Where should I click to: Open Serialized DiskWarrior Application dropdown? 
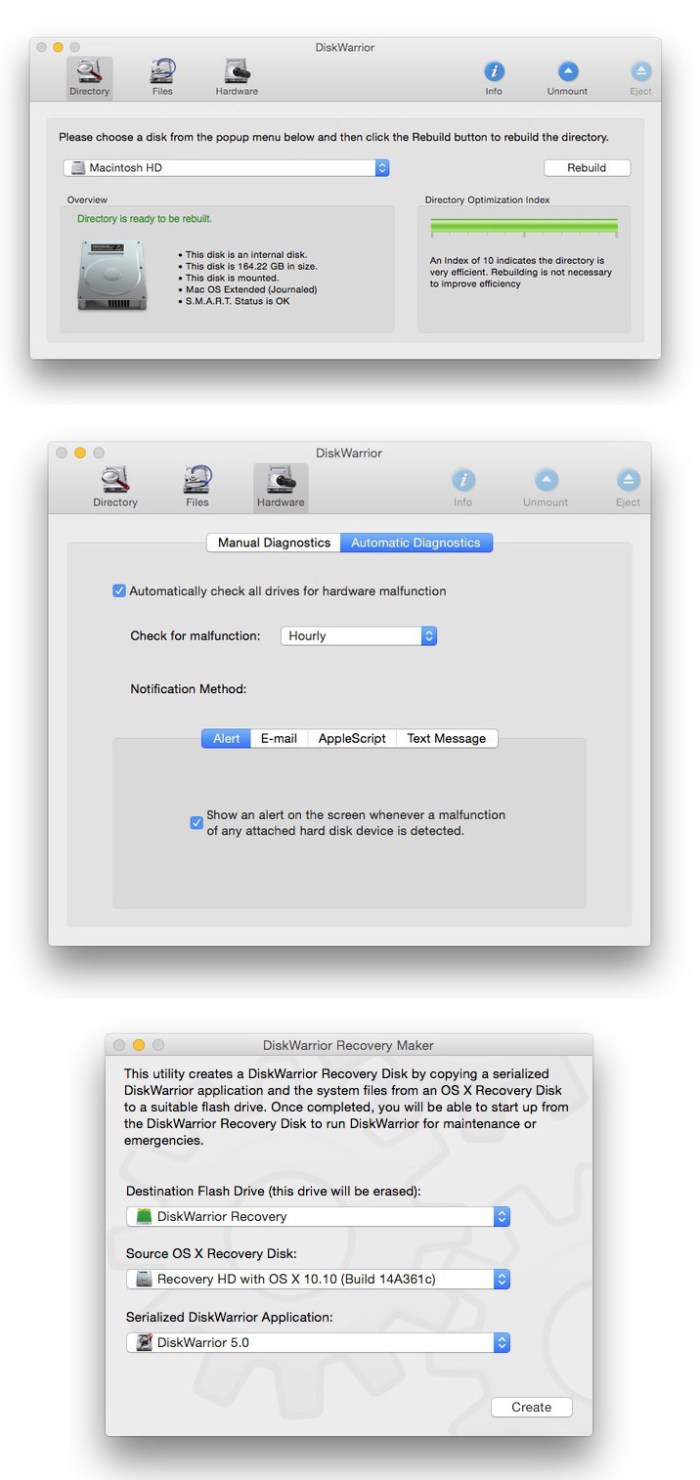[319, 1342]
